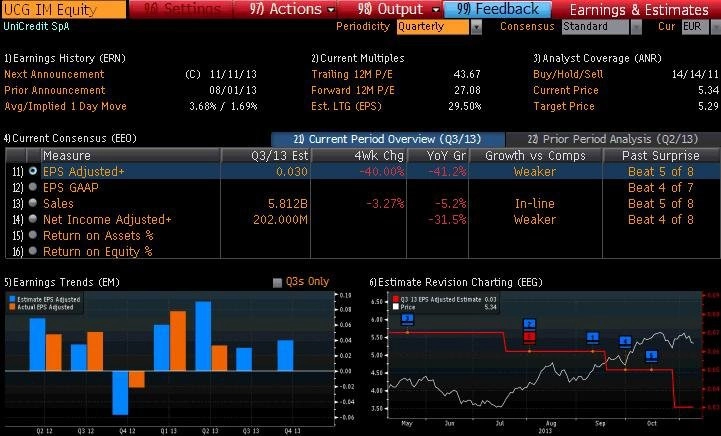721x436 pixels.
Task: Click Next Announcement date 11/11/13
Action: [x=233, y=75]
